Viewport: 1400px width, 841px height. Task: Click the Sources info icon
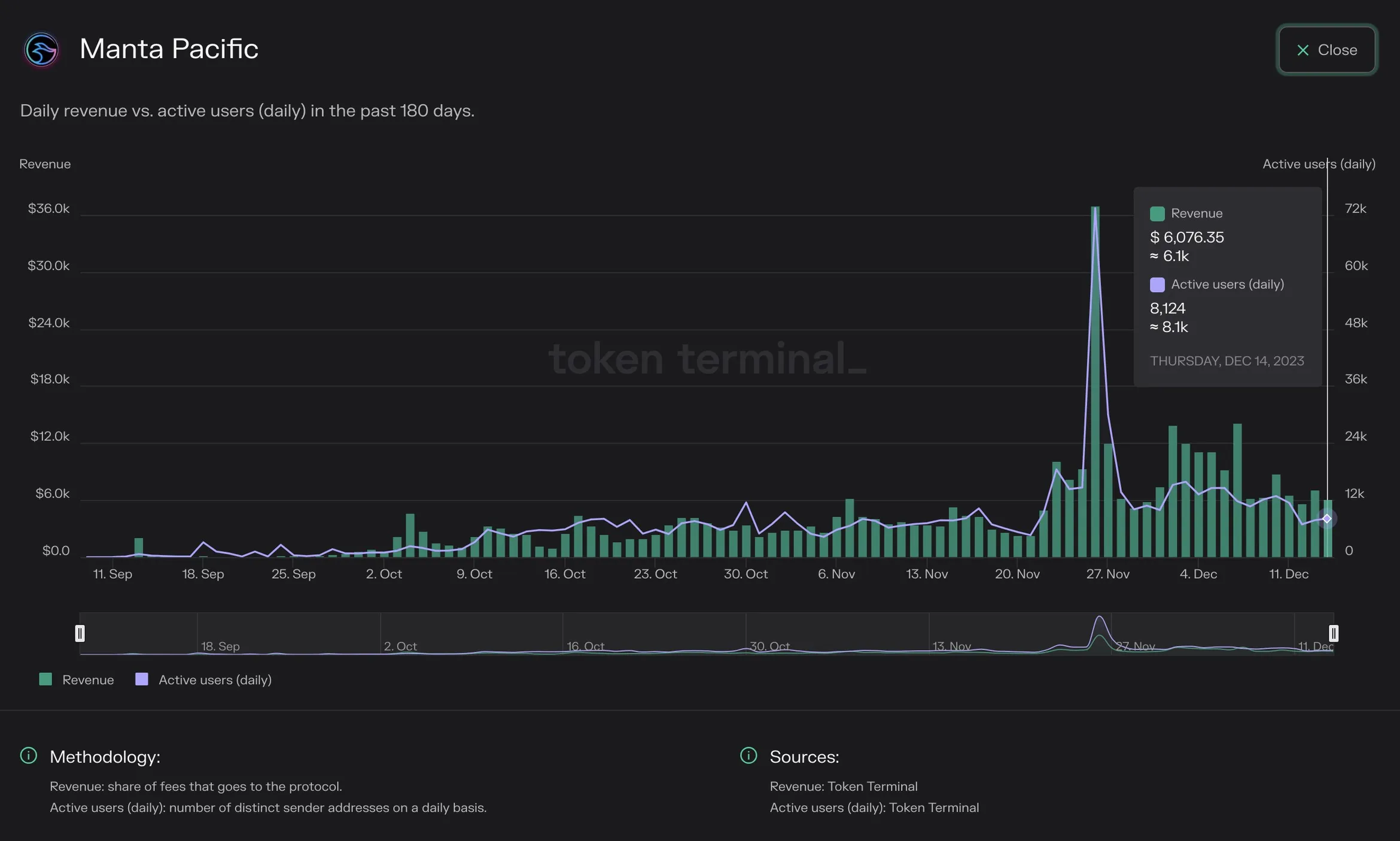(748, 755)
